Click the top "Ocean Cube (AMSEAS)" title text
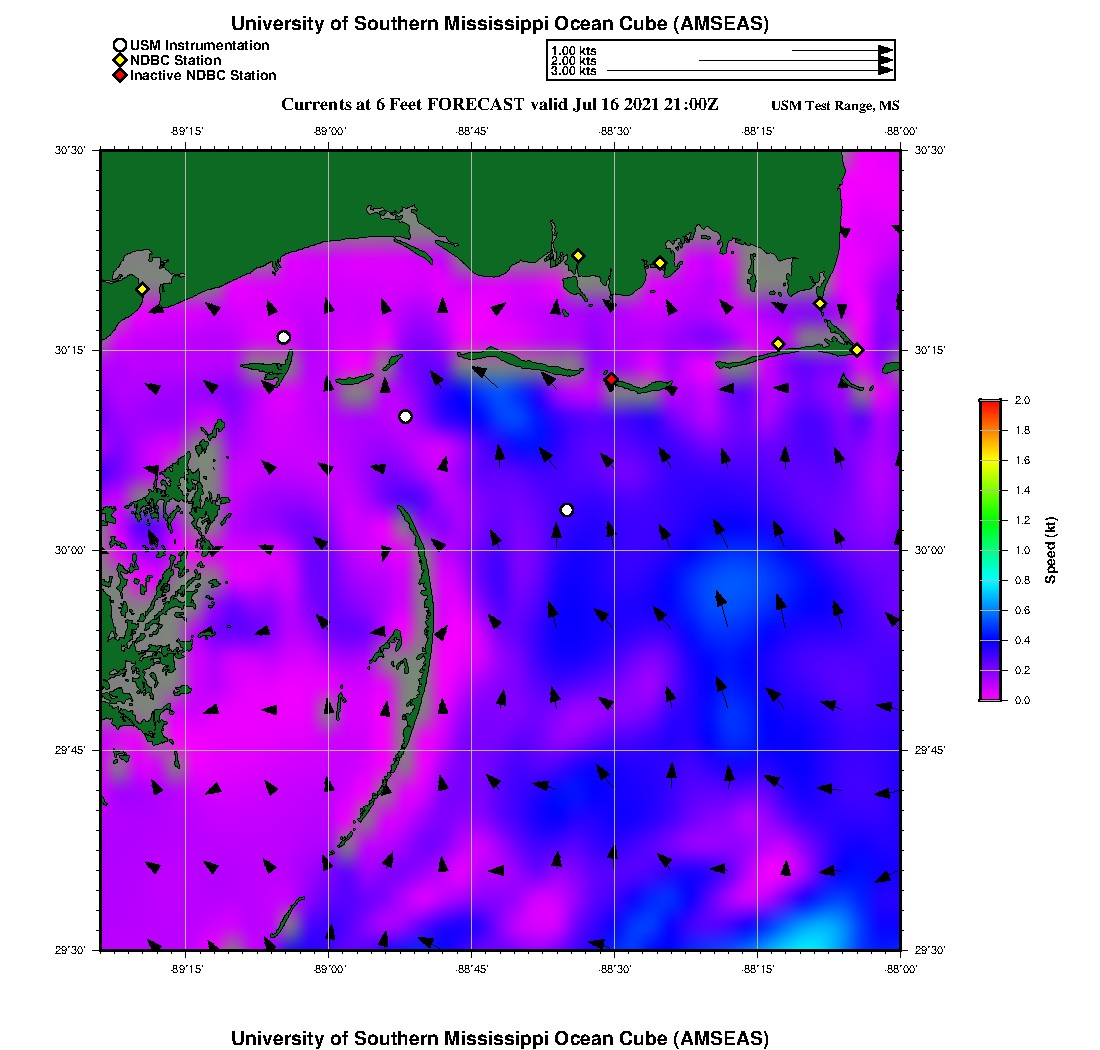 point(500,23)
